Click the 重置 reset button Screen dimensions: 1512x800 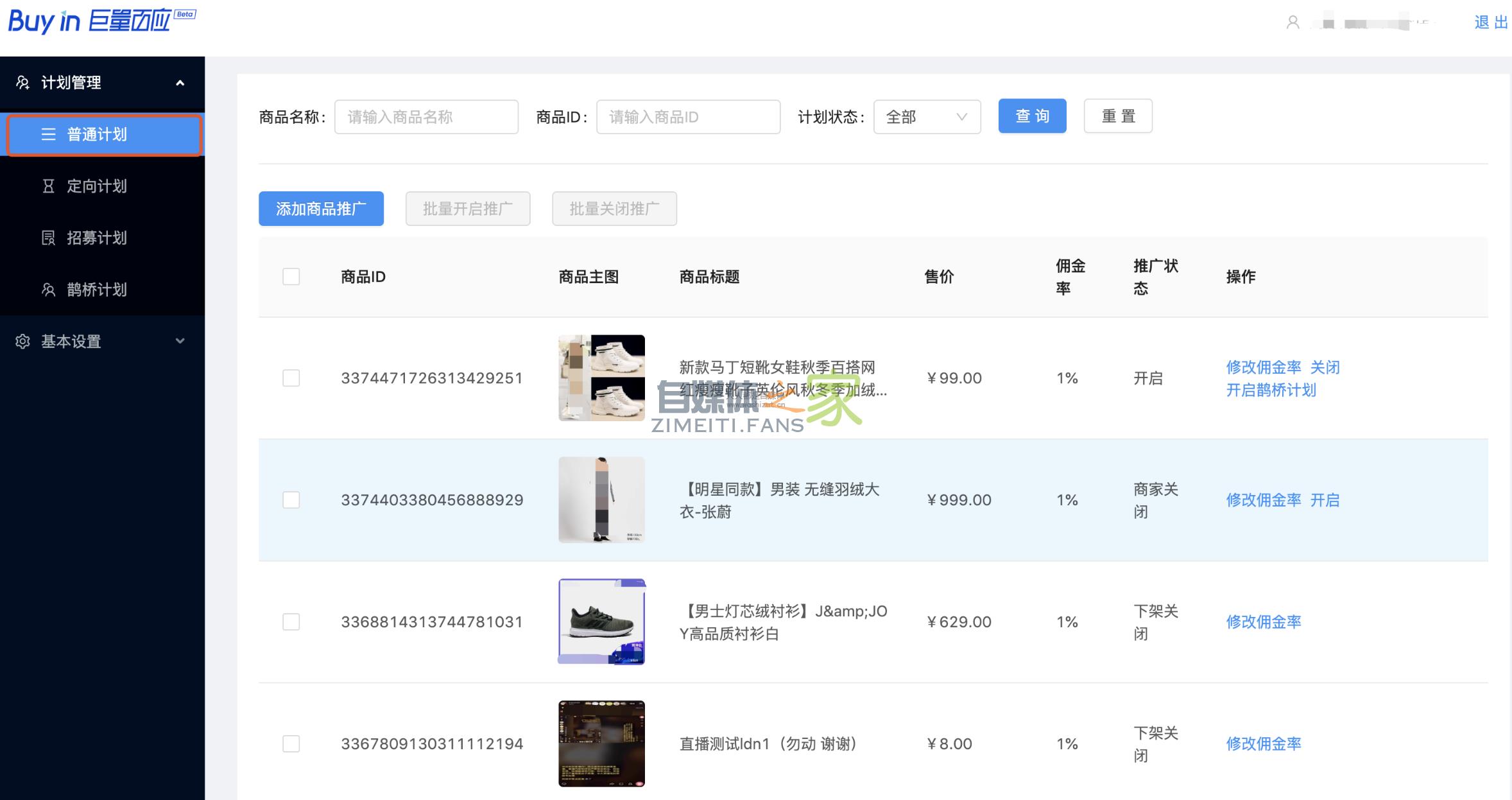(1118, 116)
